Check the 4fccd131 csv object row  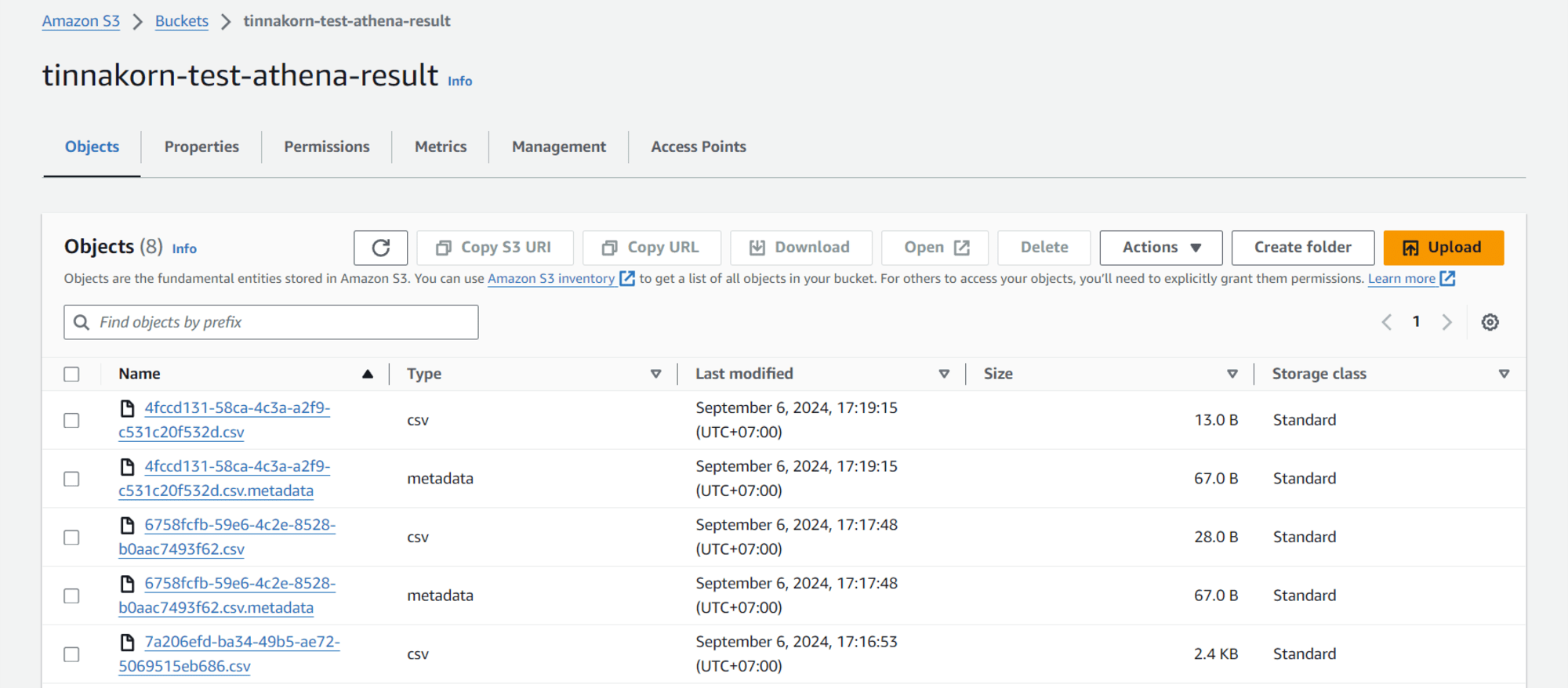[x=71, y=420]
